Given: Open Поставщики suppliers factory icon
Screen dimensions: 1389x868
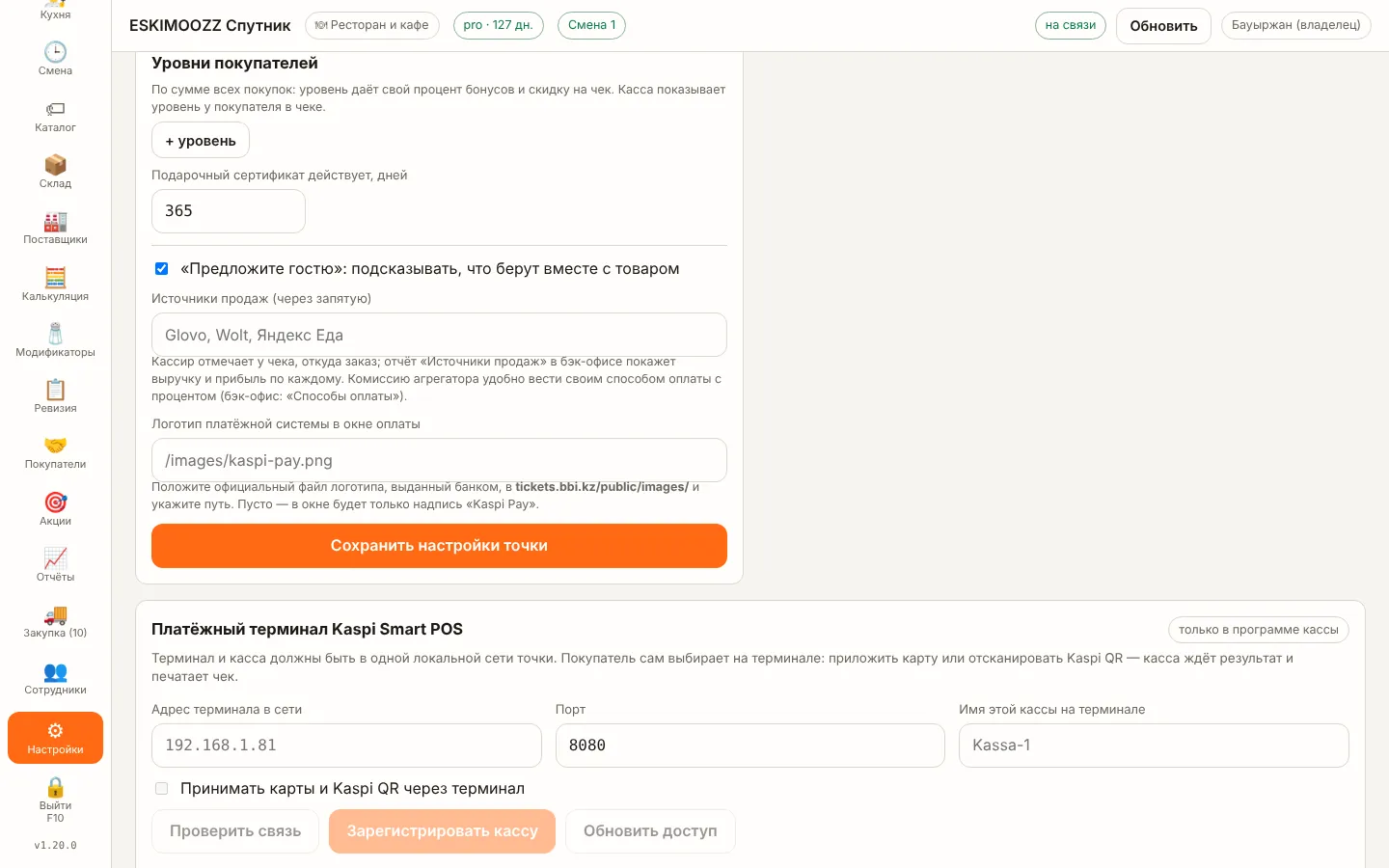Looking at the screenshot, I should coord(55,228).
